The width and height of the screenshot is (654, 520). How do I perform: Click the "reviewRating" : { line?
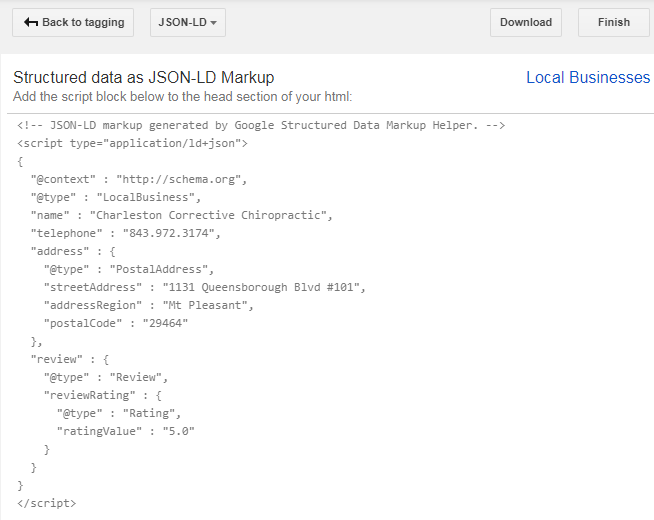103,395
